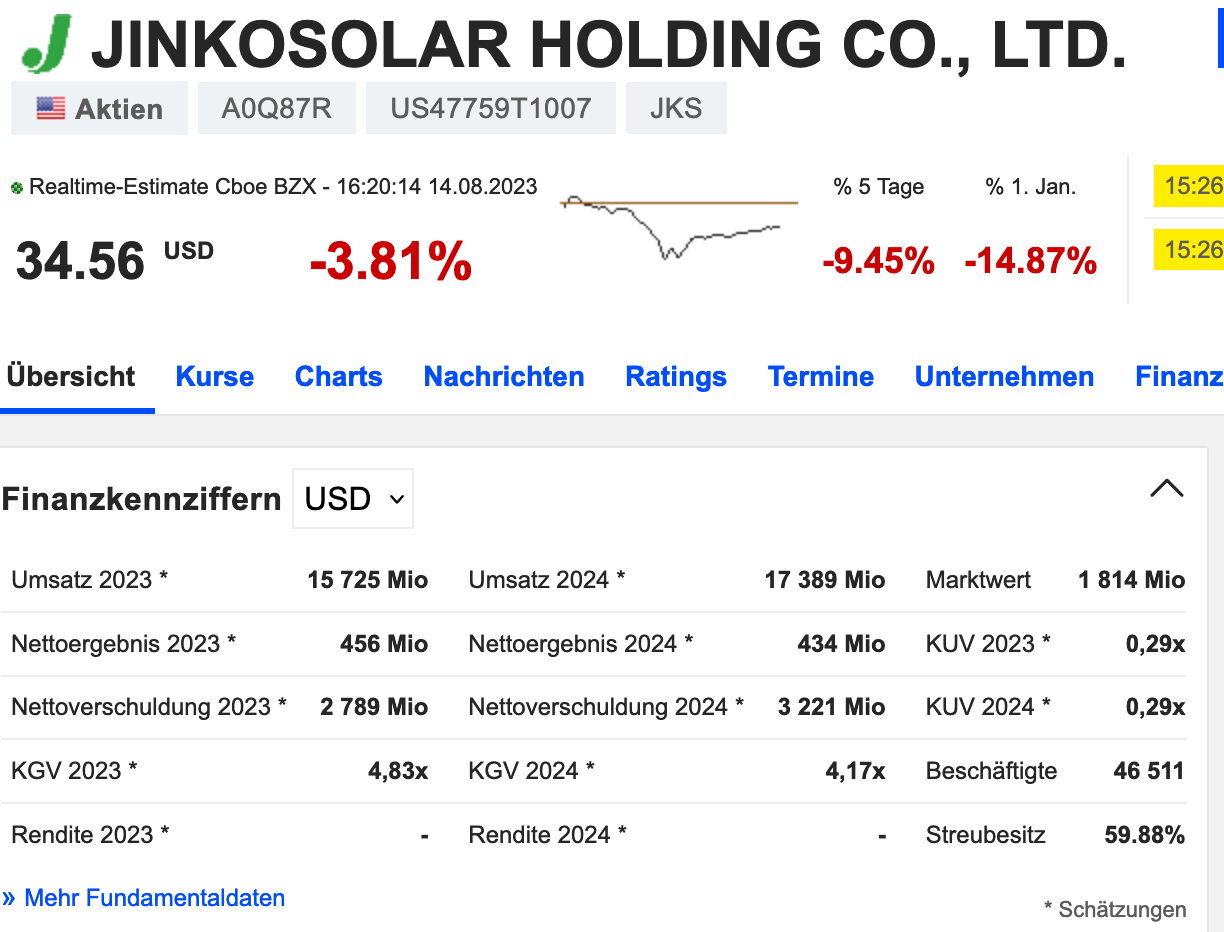Click the 34.56 USD price value
This screenshot has height=932, width=1224.
click(78, 262)
